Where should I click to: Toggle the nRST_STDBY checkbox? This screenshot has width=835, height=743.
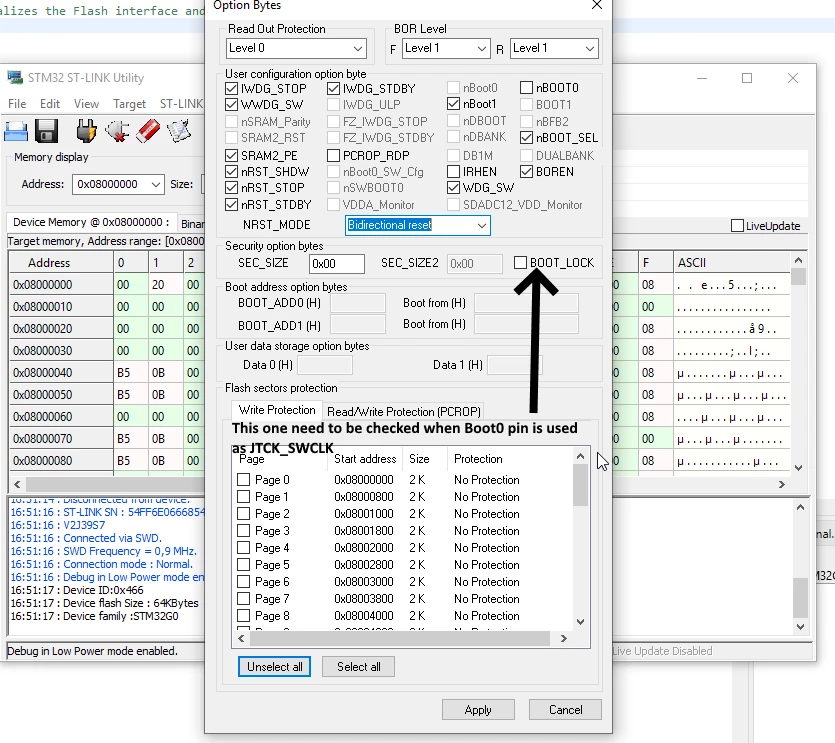(x=231, y=205)
